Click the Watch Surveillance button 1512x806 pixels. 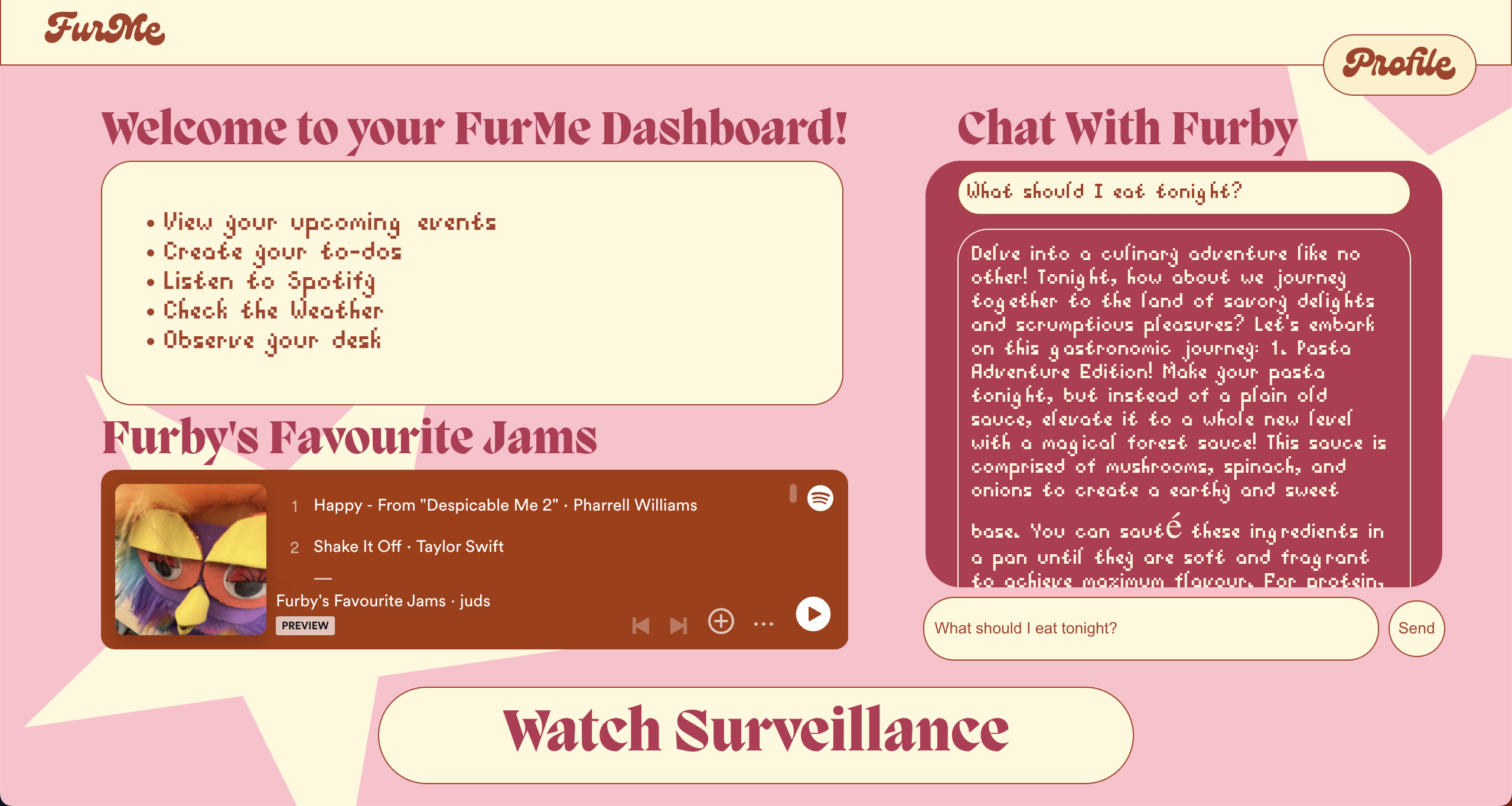(x=755, y=734)
